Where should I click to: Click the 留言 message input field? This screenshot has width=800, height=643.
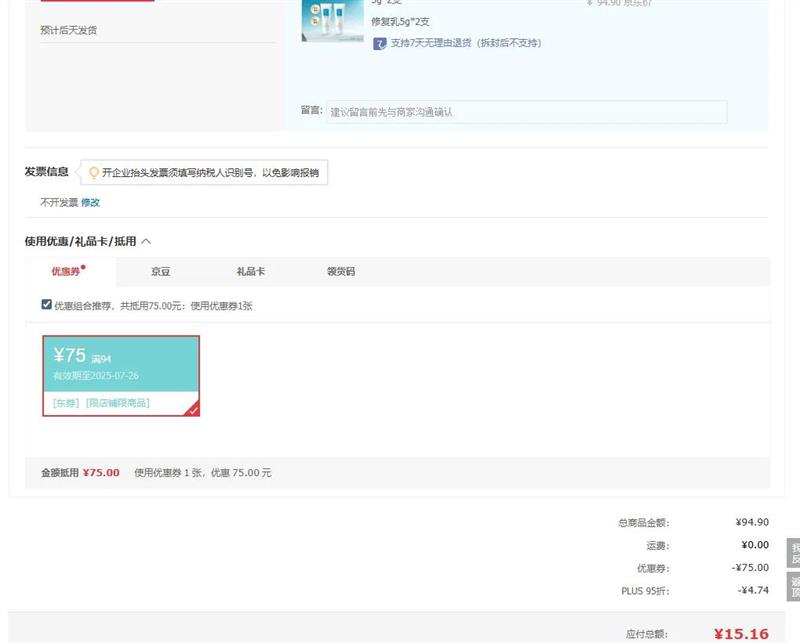pyautogui.click(x=527, y=112)
